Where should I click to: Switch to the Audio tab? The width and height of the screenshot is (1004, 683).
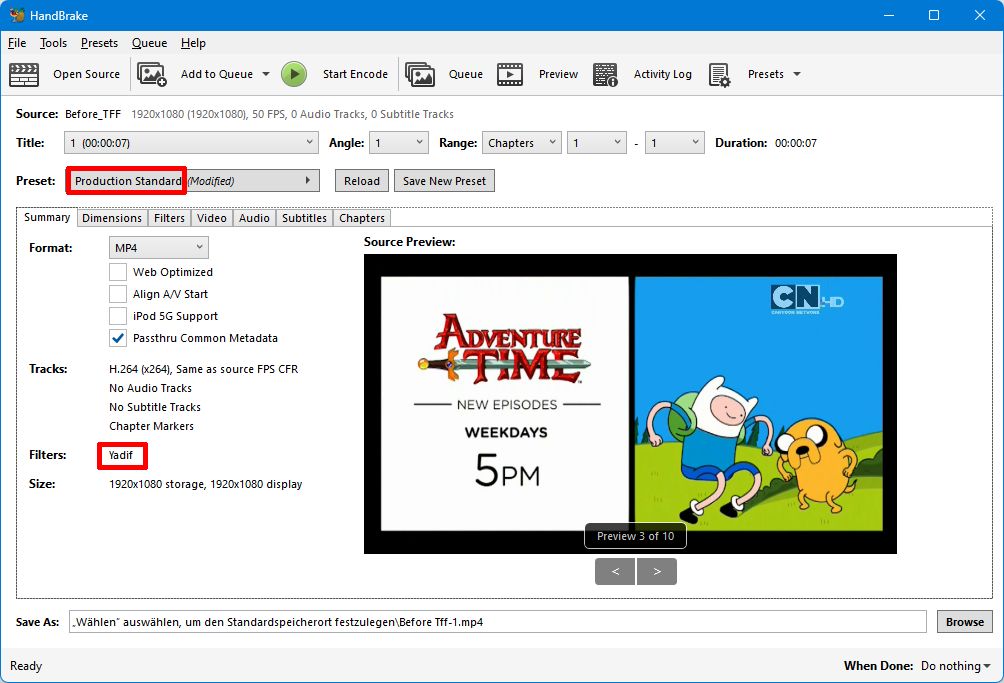coord(254,218)
